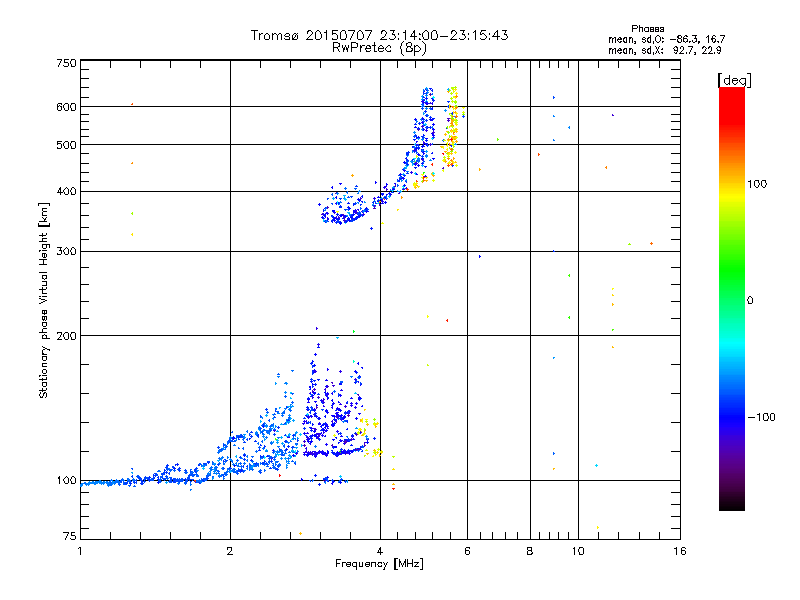Click the '[deg]' colorbar unit label
The width and height of the screenshot is (800, 600).
pos(734,80)
